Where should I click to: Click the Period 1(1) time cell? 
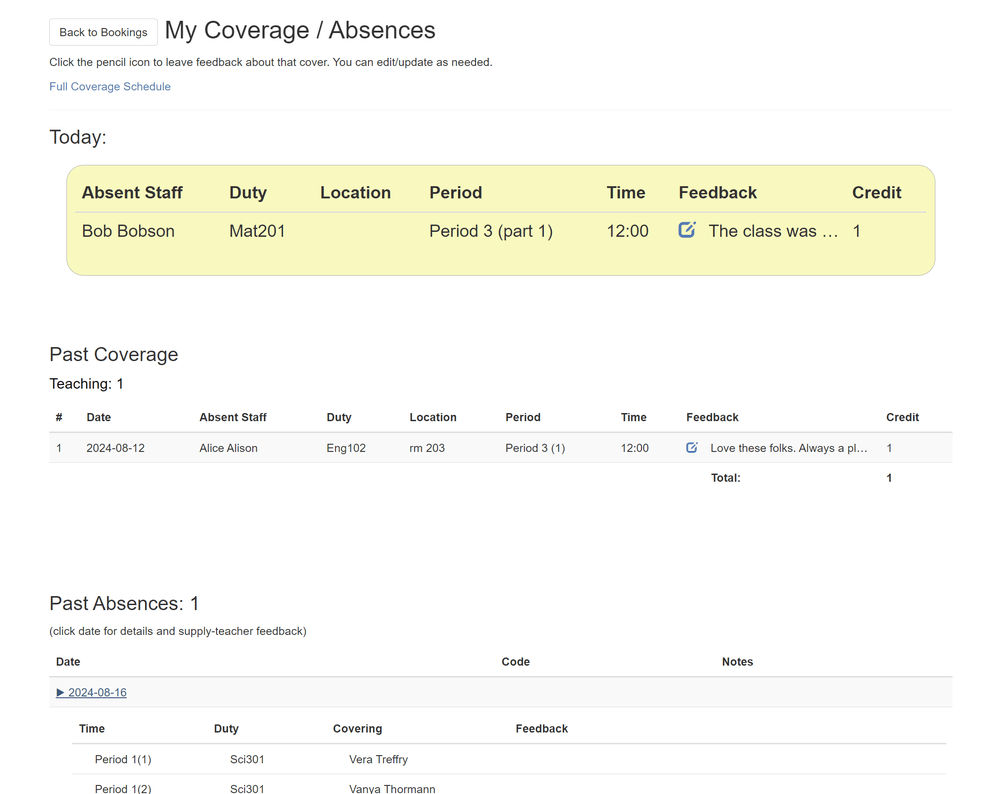[x=123, y=759]
